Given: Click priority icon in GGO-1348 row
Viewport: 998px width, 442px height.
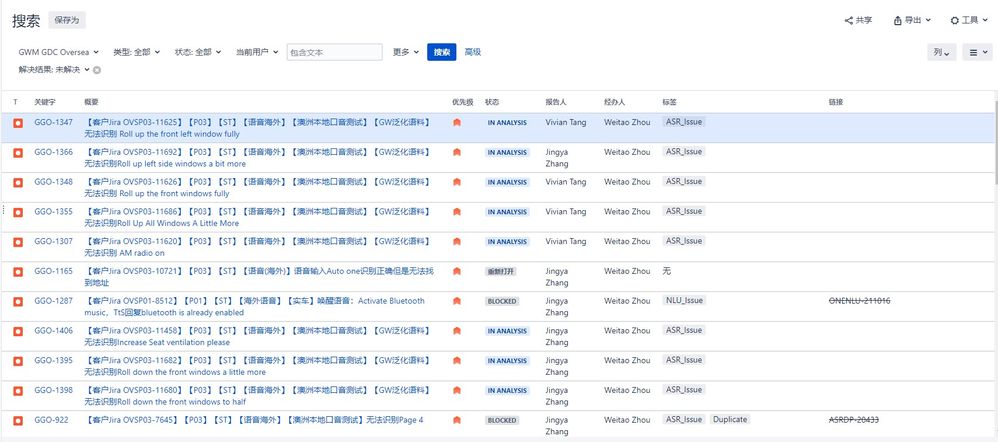Looking at the screenshot, I should tap(456, 182).
